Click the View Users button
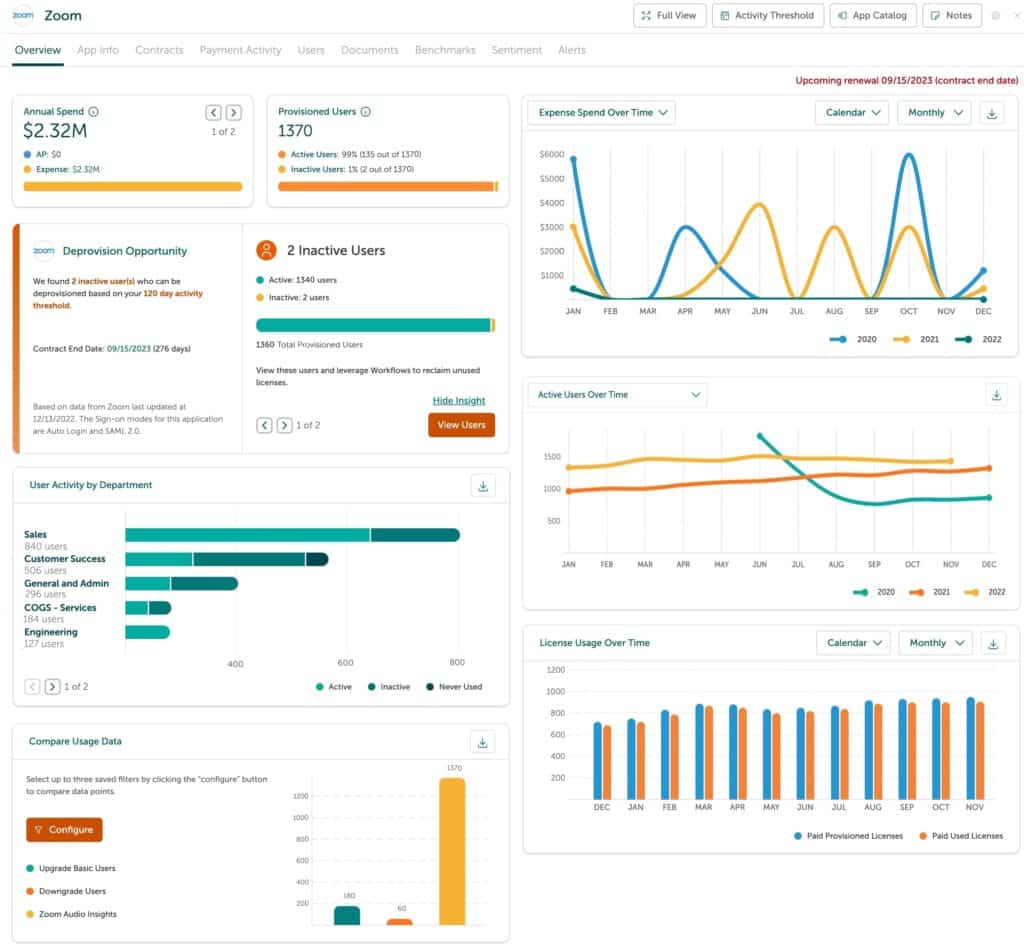 (461, 425)
